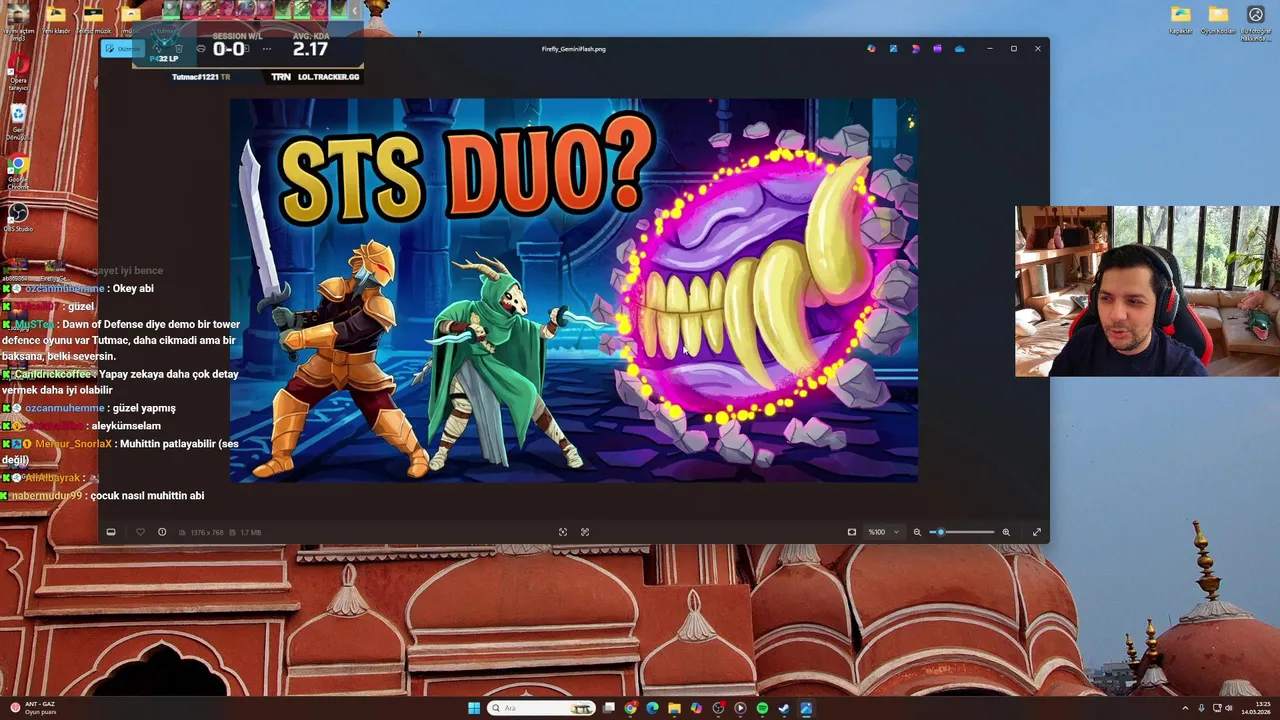Click the webcam overlay of the streamer
This screenshot has width=1280, height=720.
coord(1147,291)
